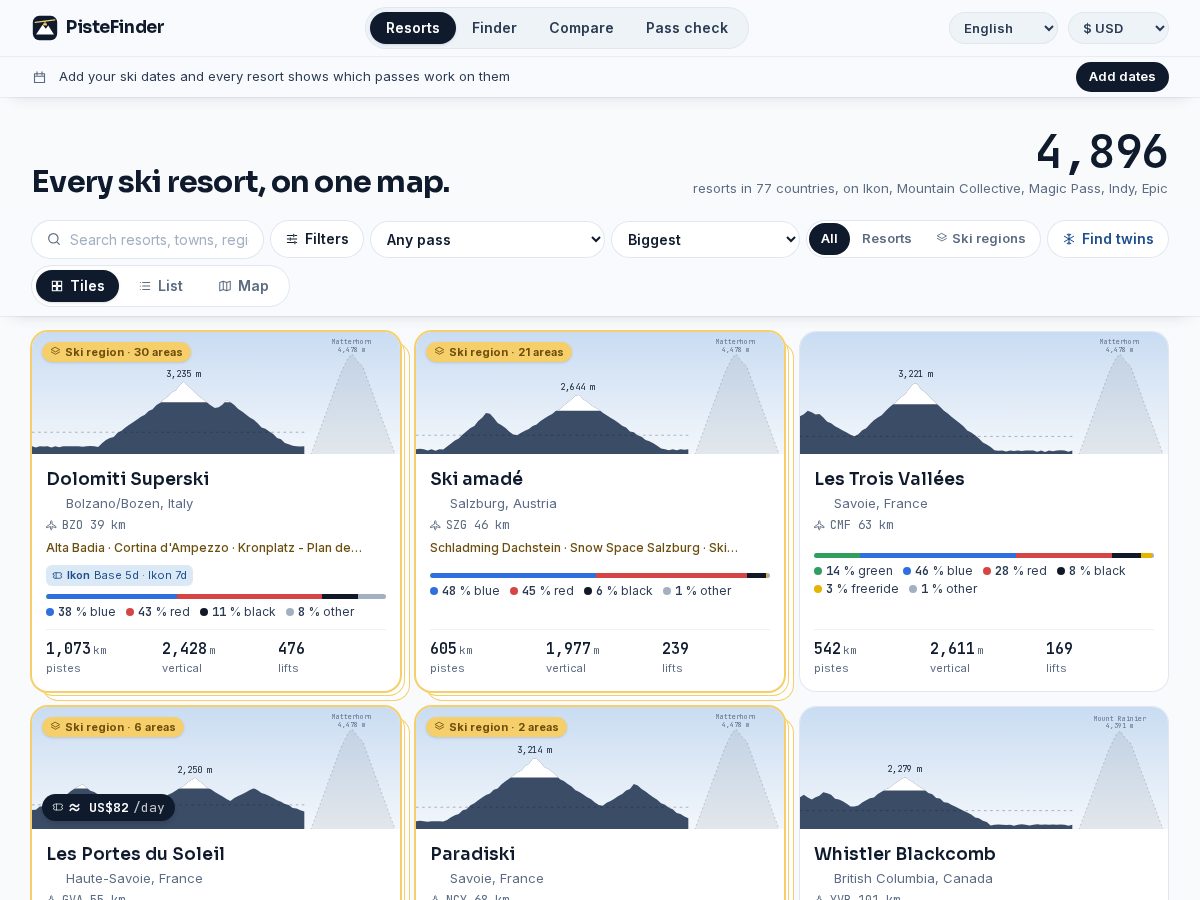Open the Ski amadé resort title
This screenshot has height=900, width=1200.
click(476, 479)
